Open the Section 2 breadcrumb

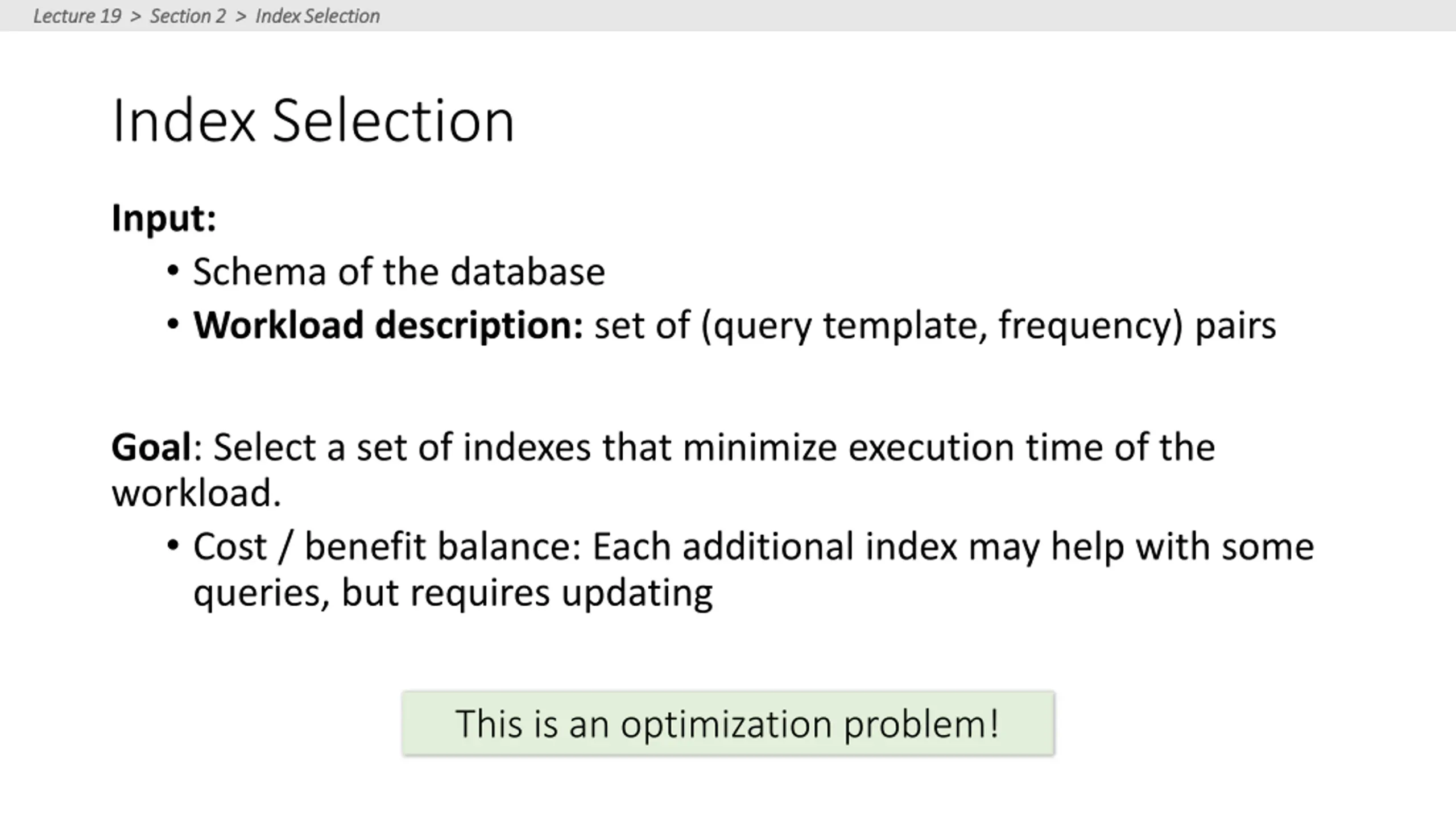pos(188,16)
